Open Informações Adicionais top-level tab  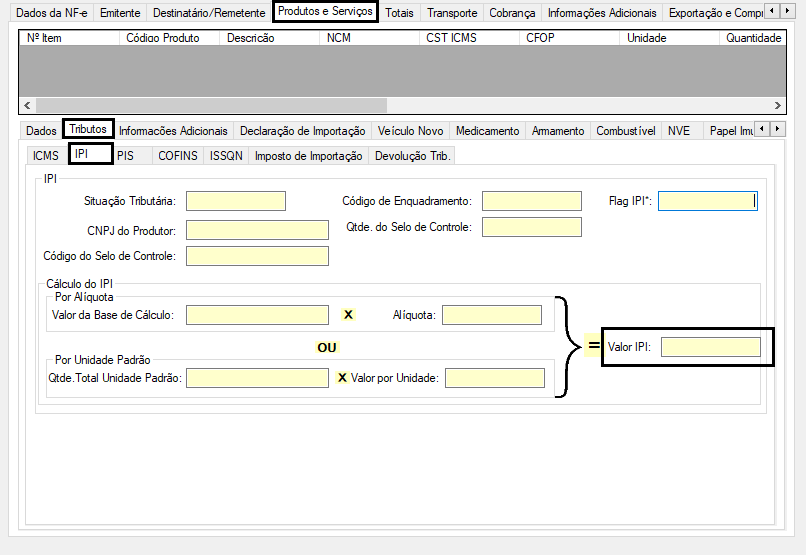click(x=602, y=13)
